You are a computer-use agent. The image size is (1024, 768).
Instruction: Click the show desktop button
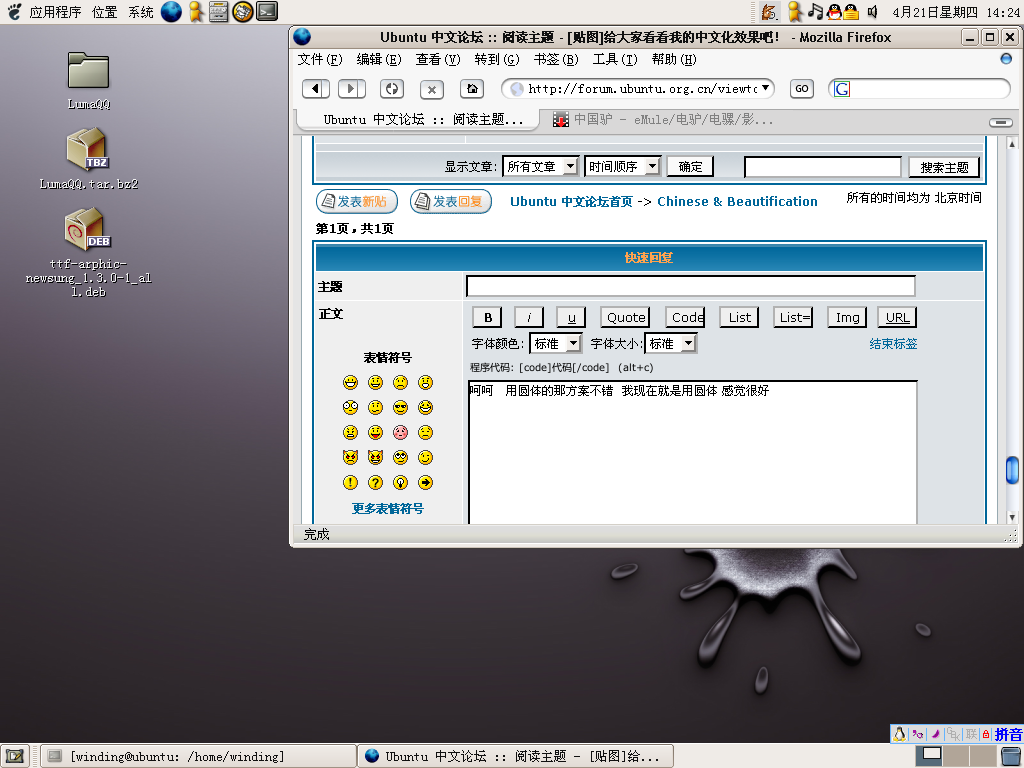point(14,756)
